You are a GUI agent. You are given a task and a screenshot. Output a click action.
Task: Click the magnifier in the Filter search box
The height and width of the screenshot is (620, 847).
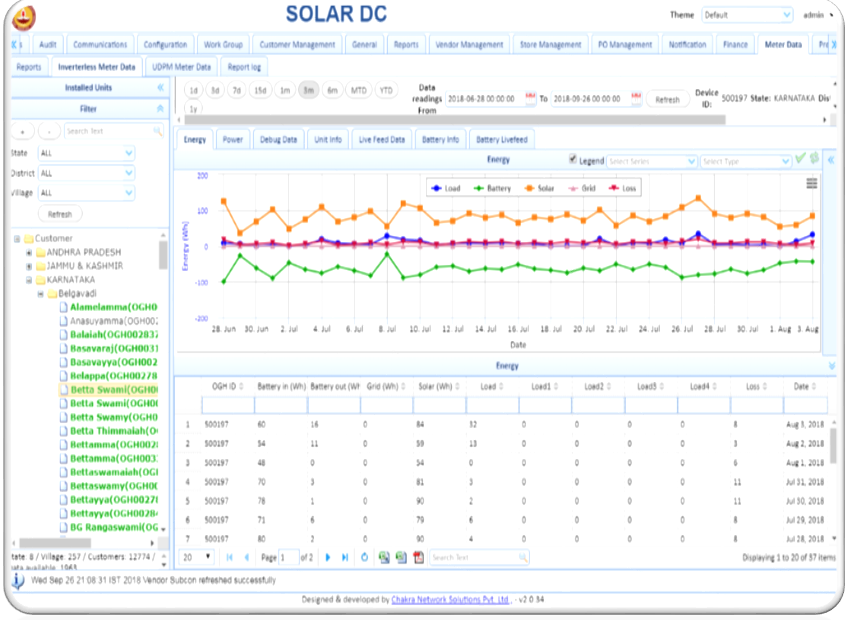coord(157,131)
